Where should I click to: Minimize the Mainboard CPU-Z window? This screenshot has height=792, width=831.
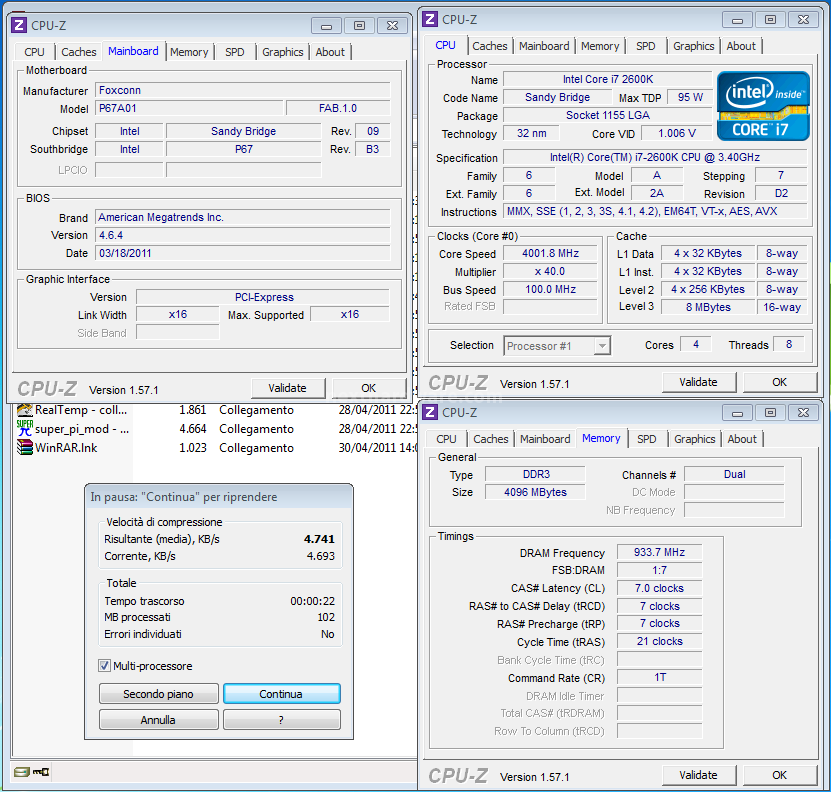pos(326,25)
